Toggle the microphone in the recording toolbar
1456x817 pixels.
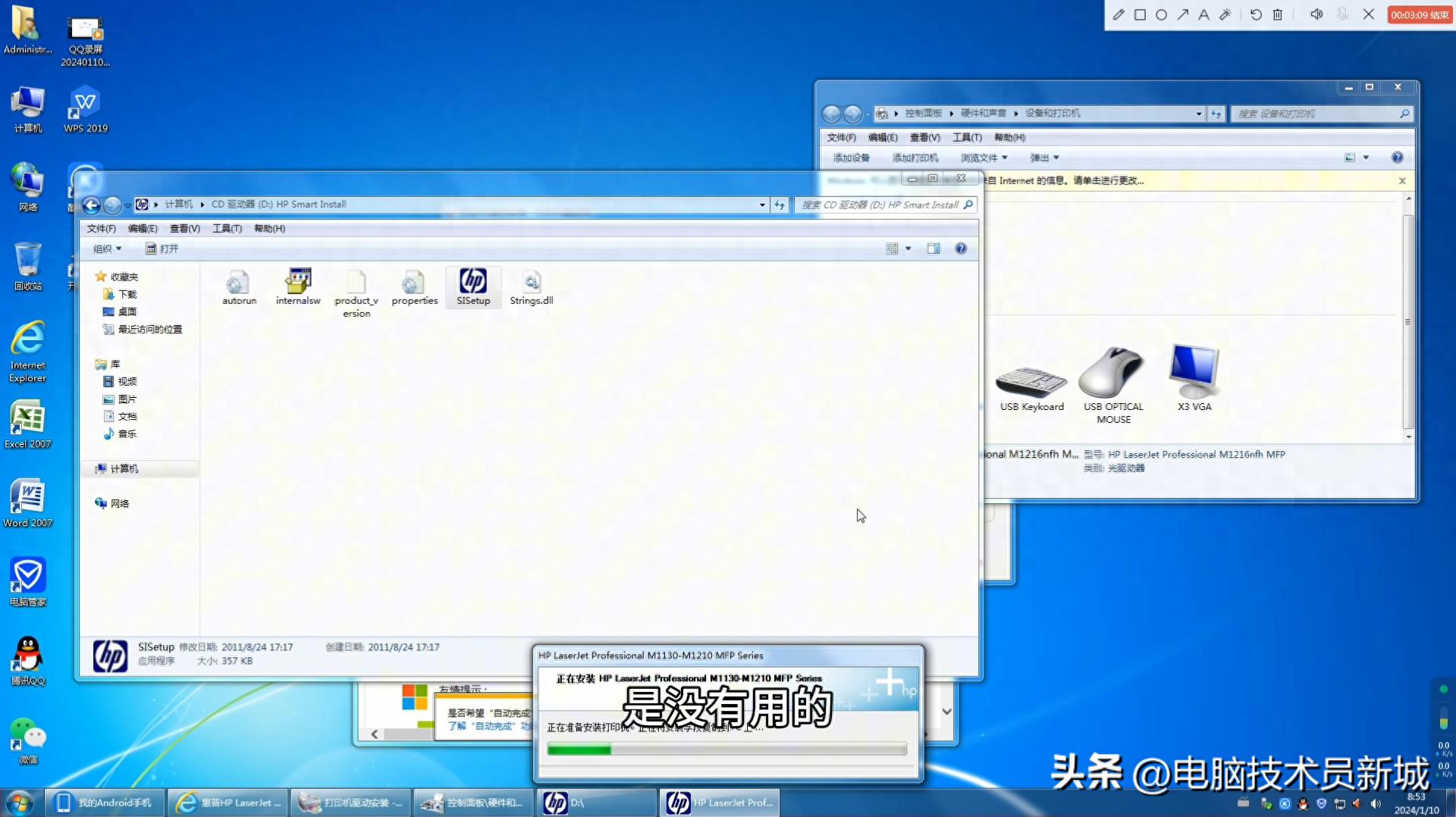1342,14
